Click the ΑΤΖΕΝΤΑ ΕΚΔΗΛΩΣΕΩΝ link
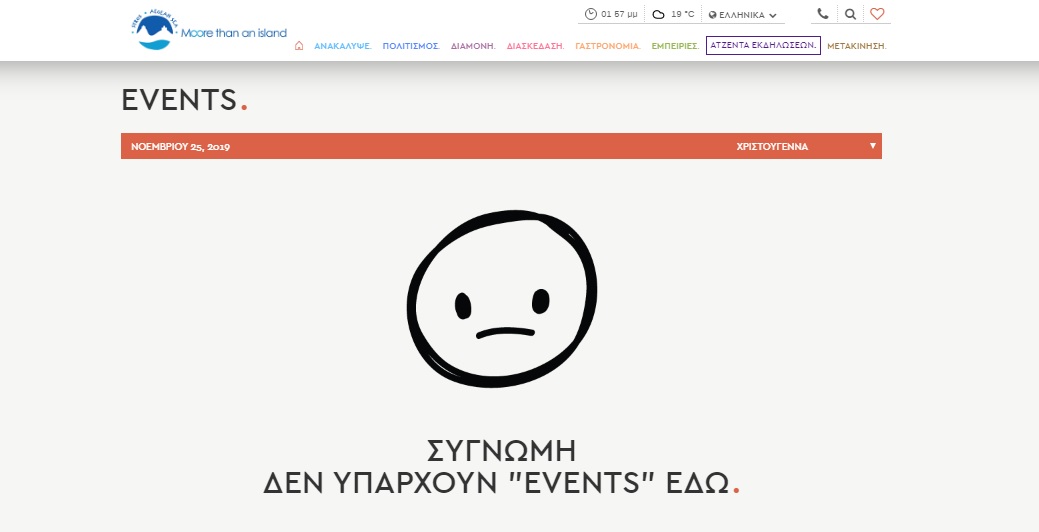Screen dimensions: 1039x532 [x=762, y=46]
